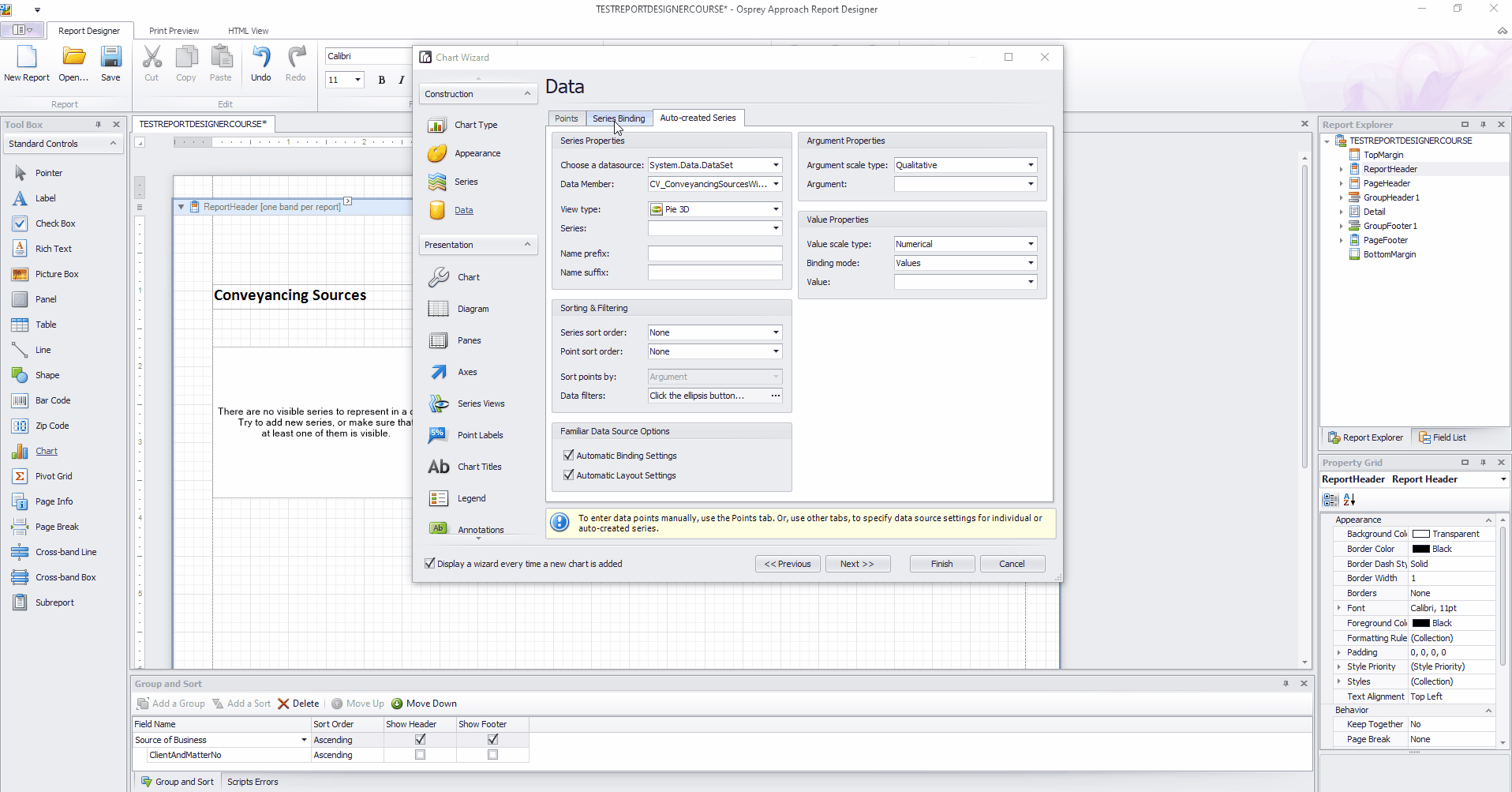Click Delete in Group and Sort
The image size is (1512, 792).
coord(298,704)
